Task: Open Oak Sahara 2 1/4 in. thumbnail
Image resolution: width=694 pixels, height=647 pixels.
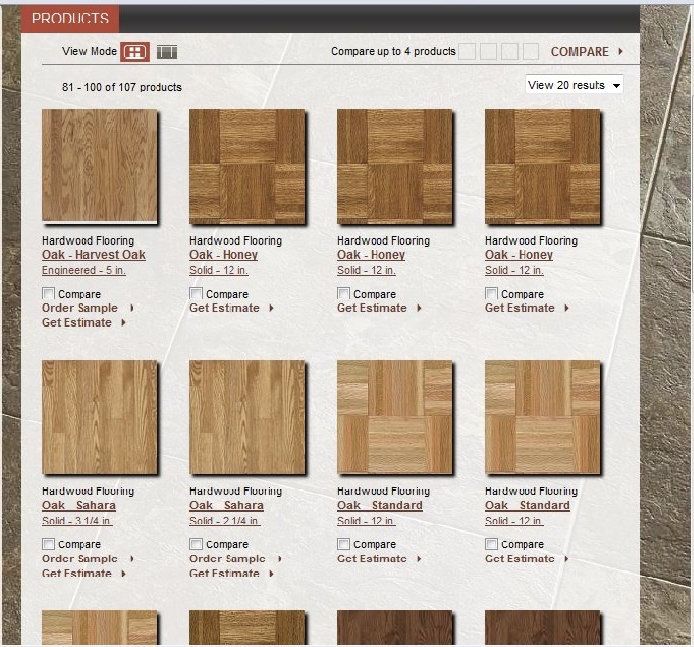Action: point(247,417)
